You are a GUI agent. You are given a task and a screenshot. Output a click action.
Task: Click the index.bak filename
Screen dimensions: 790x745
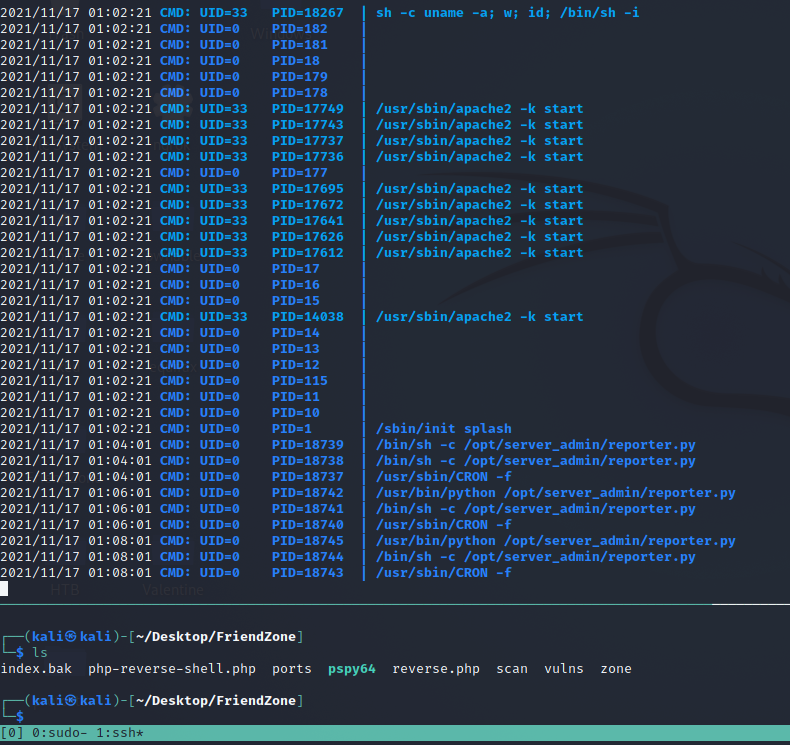36,668
